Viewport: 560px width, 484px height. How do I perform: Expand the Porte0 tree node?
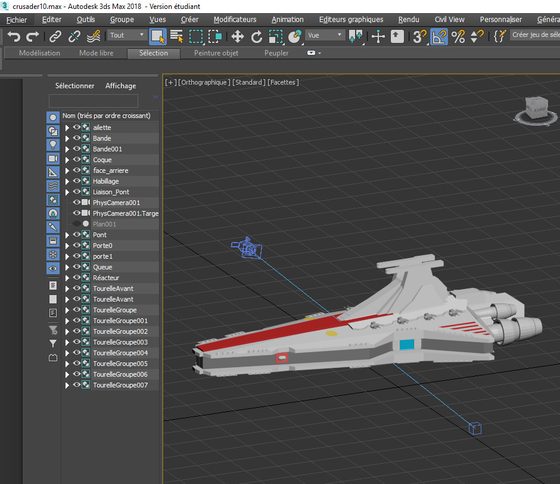(x=67, y=245)
